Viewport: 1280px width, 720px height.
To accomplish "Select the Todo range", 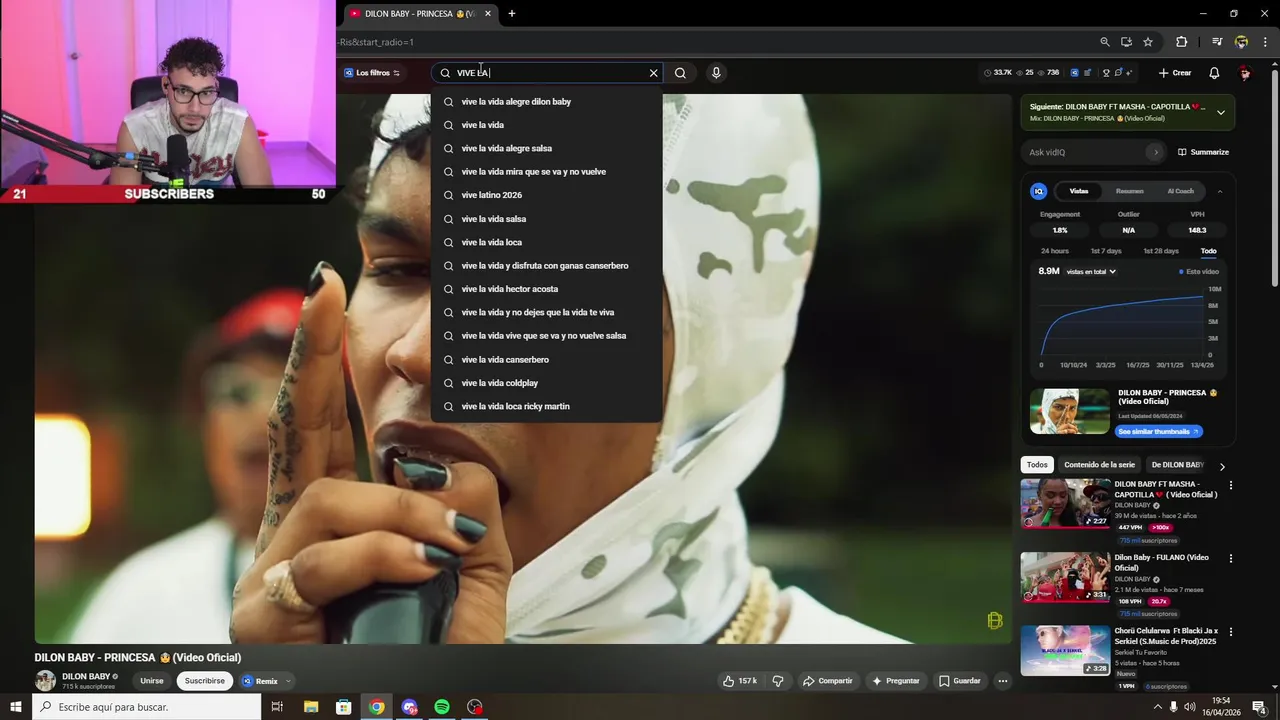I will [1208, 251].
